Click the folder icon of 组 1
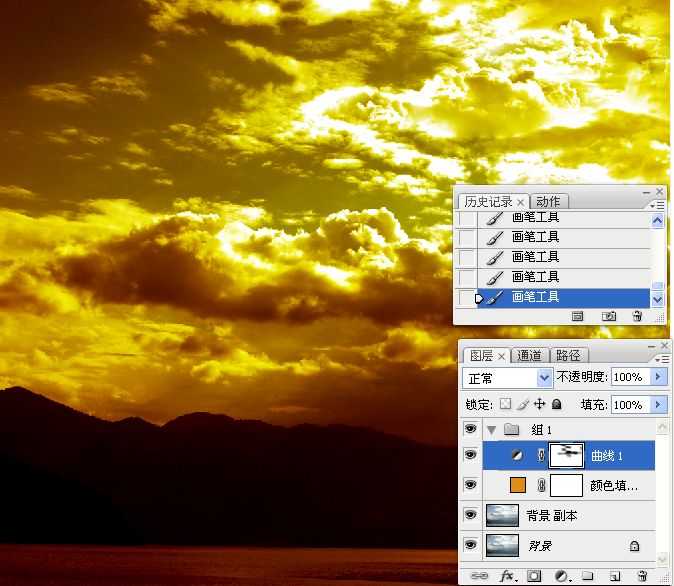674x586 pixels. coord(511,429)
